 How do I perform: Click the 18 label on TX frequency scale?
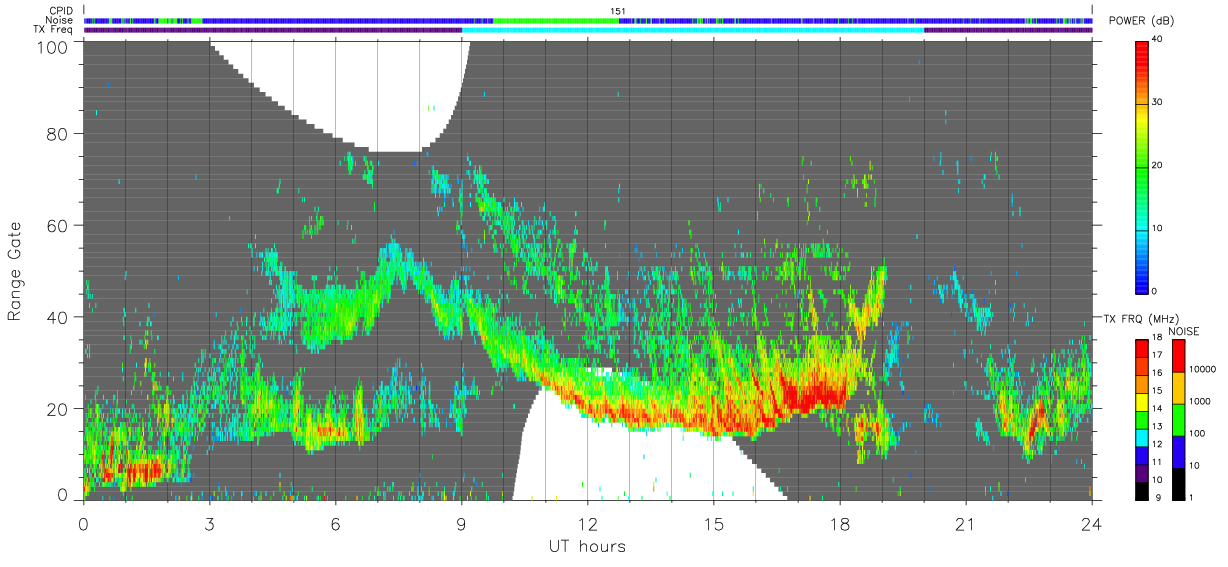(1159, 338)
